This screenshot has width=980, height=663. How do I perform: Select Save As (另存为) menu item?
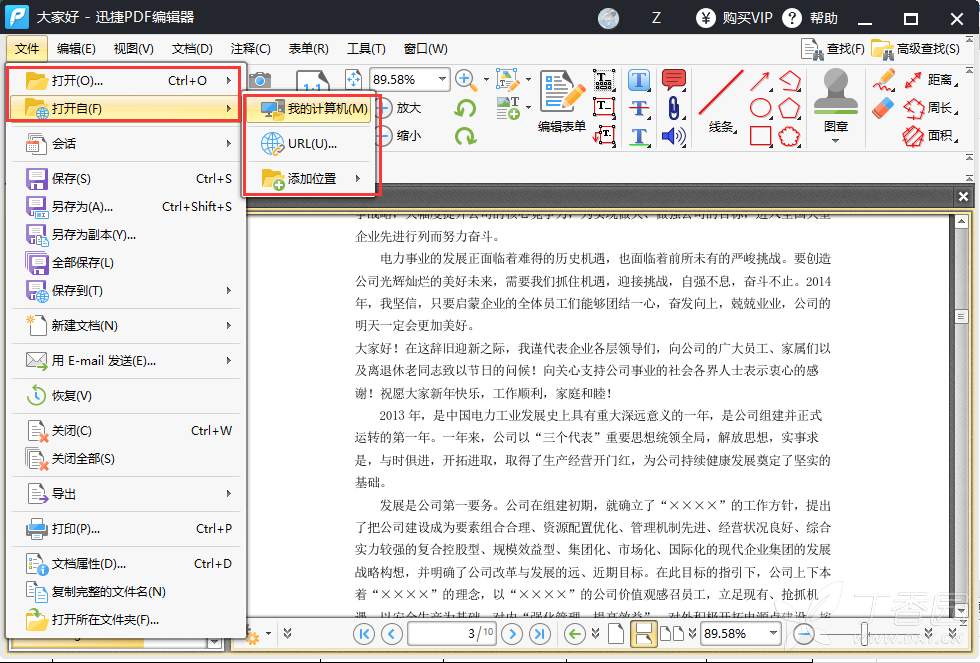[x=126, y=207]
